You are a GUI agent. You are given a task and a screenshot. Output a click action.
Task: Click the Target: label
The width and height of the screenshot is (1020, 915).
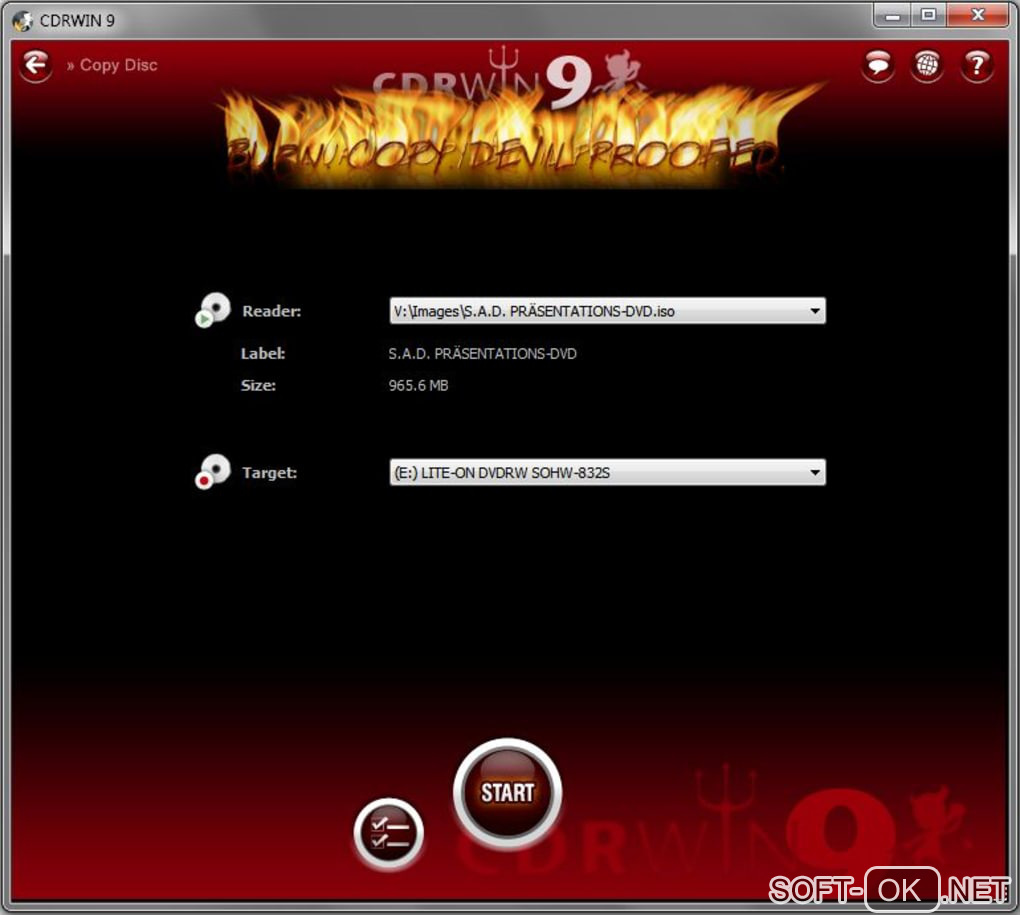pos(269,473)
